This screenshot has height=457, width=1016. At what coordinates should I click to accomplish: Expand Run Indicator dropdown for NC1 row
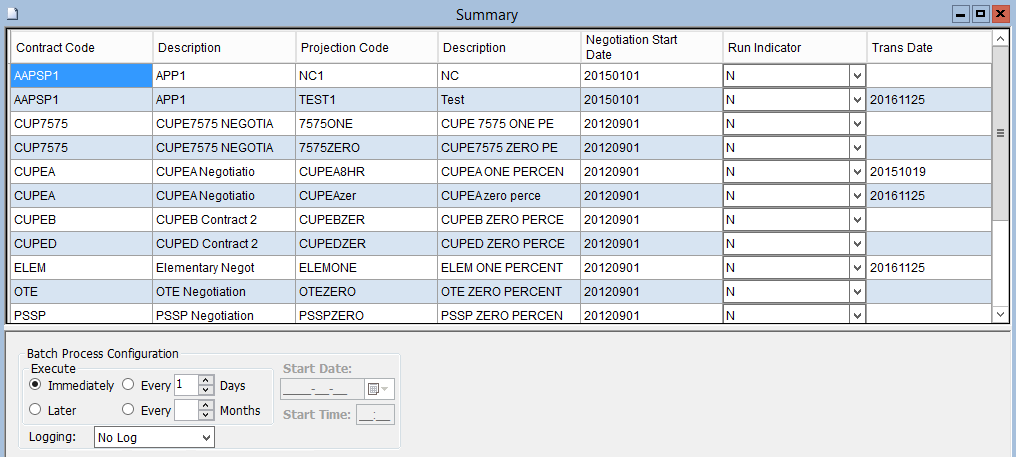(857, 75)
